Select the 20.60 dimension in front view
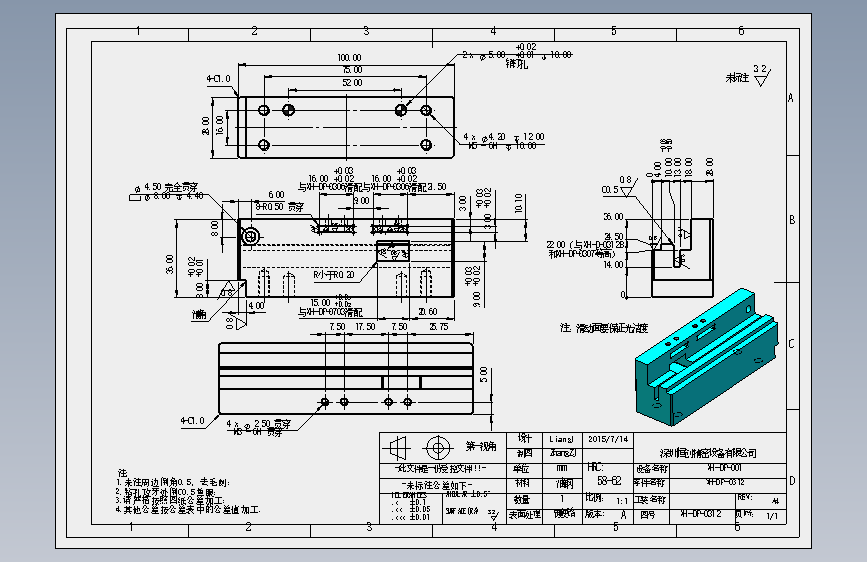This screenshot has width=867, height=562. [x=427, y=311]
